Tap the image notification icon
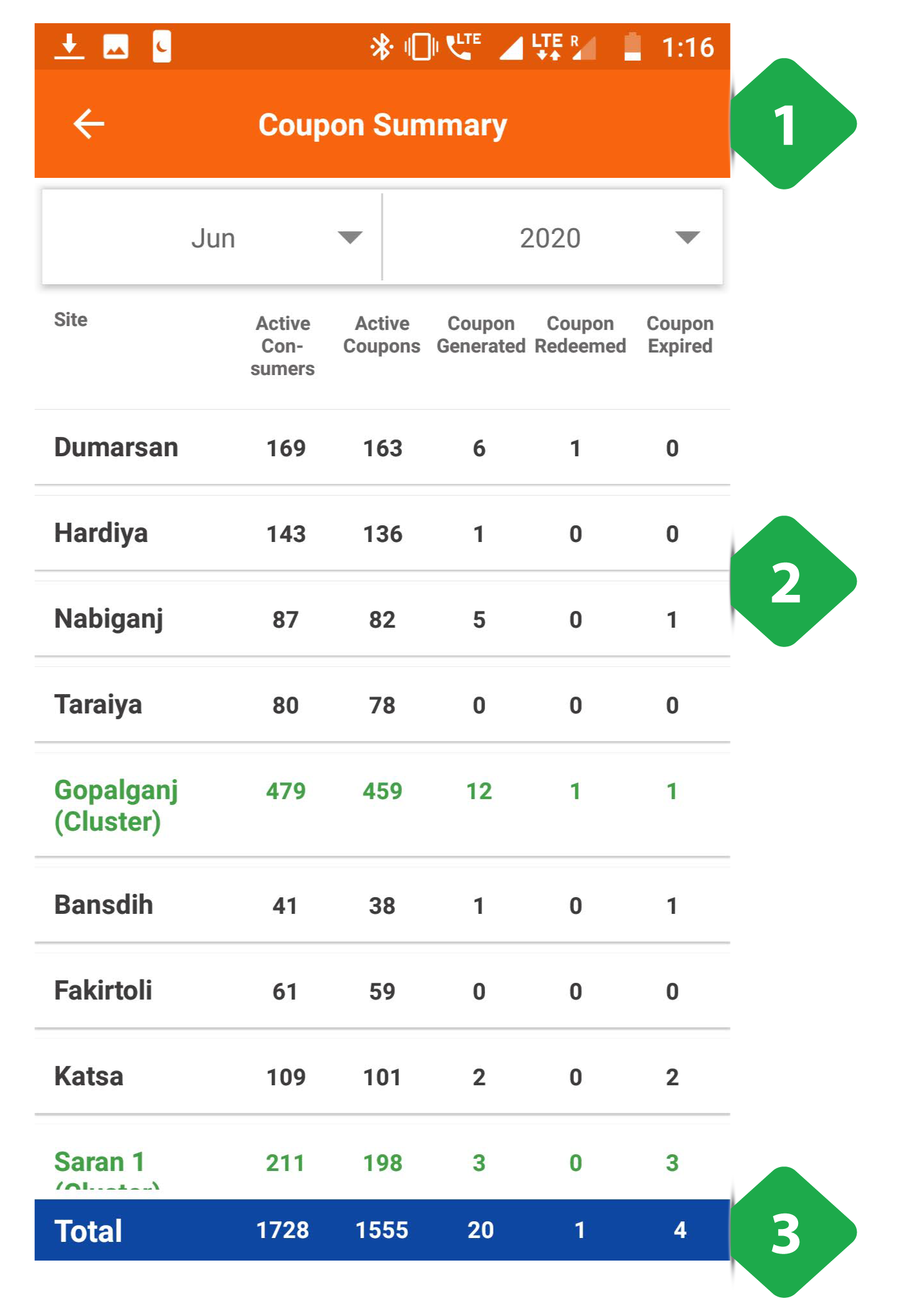 (x=116, y=47)
